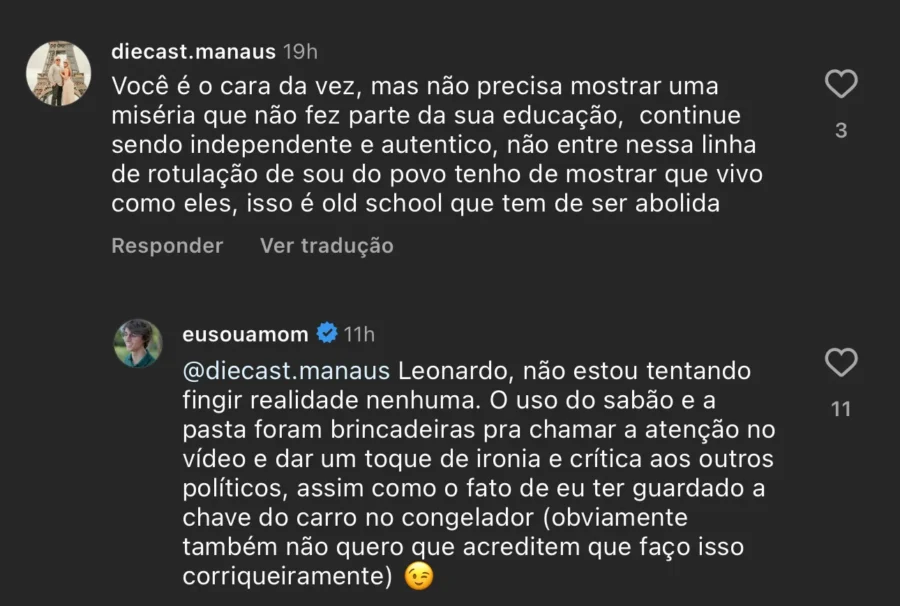
Task: View the 3 likes count on first comment
Action: pyautogui.click(x=841, y=130)
